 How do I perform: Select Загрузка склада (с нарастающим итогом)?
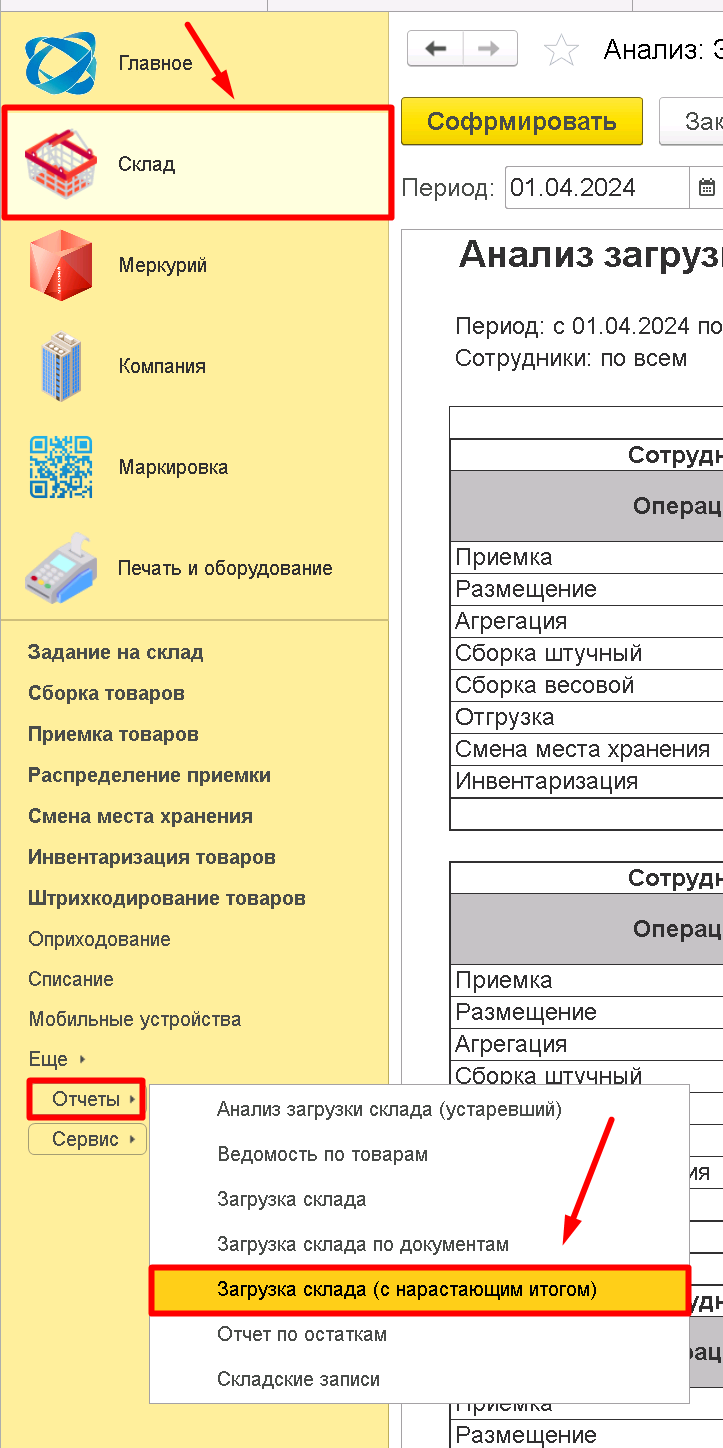(419, 1290)
